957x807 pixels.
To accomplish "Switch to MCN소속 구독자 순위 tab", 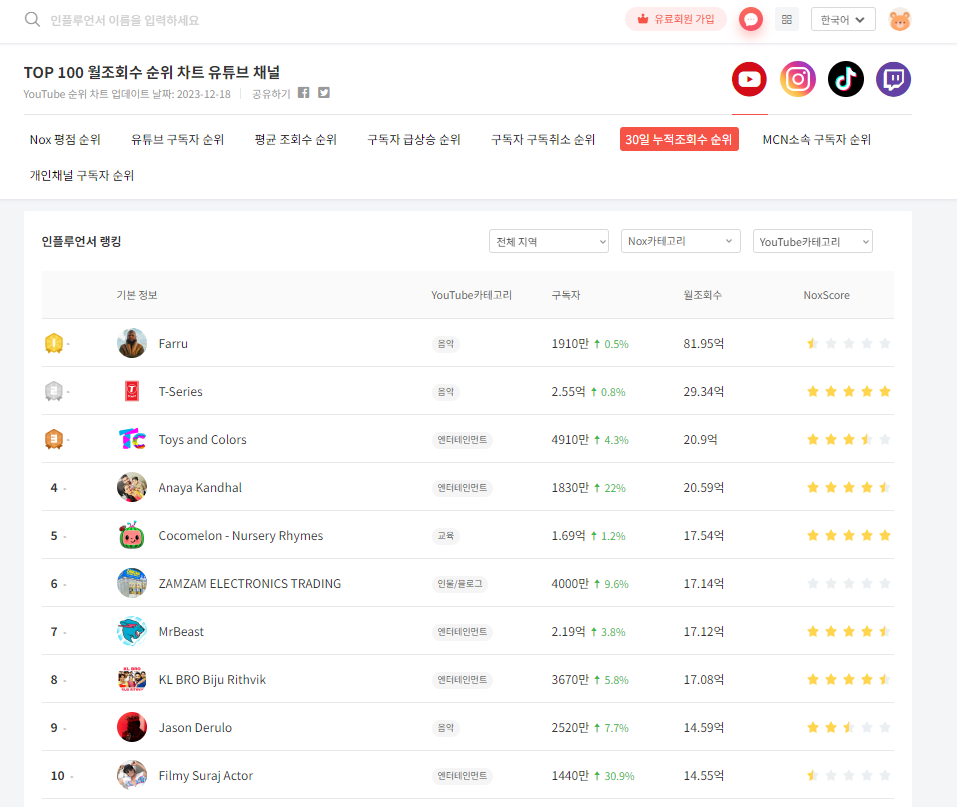I will point(817,139).
